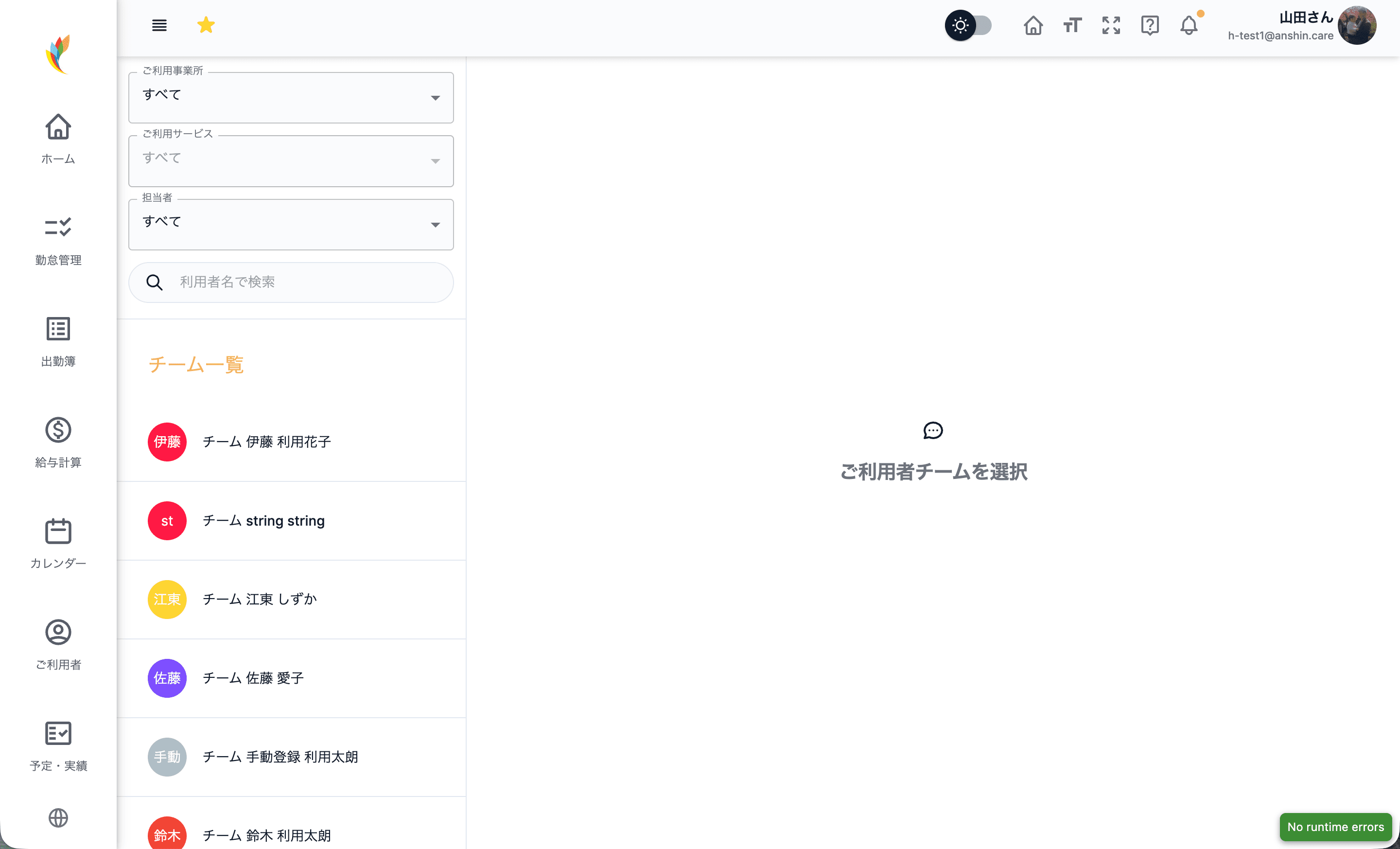
Task: Click the purple 佐藤 avatar circle
Action: click(x=167, y=678)
